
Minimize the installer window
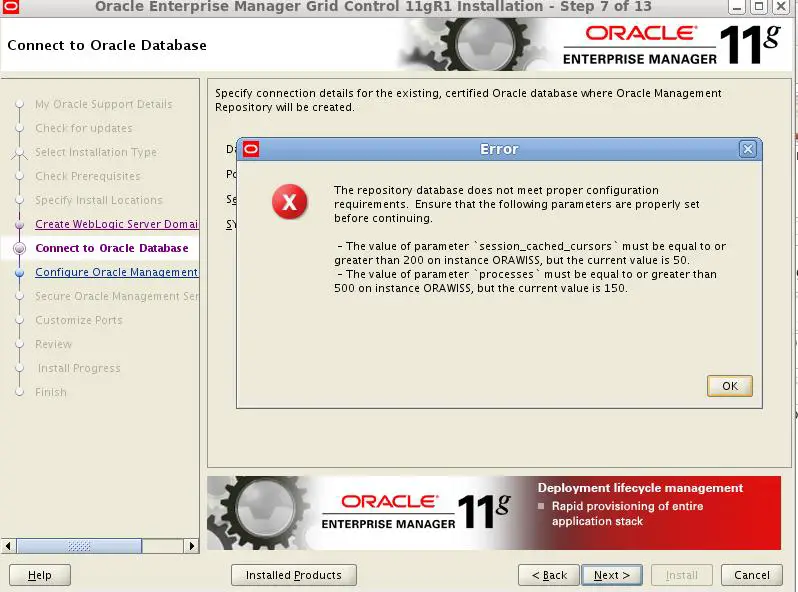736,7
